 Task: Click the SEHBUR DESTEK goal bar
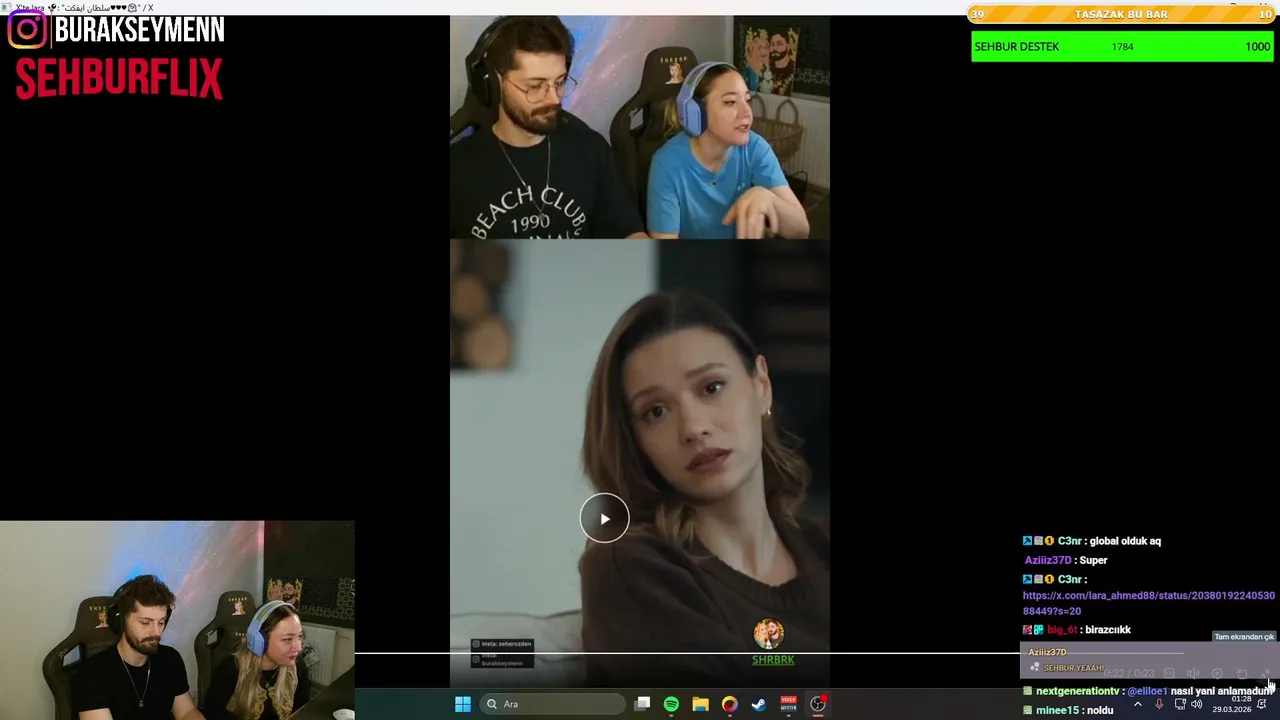1121,46
